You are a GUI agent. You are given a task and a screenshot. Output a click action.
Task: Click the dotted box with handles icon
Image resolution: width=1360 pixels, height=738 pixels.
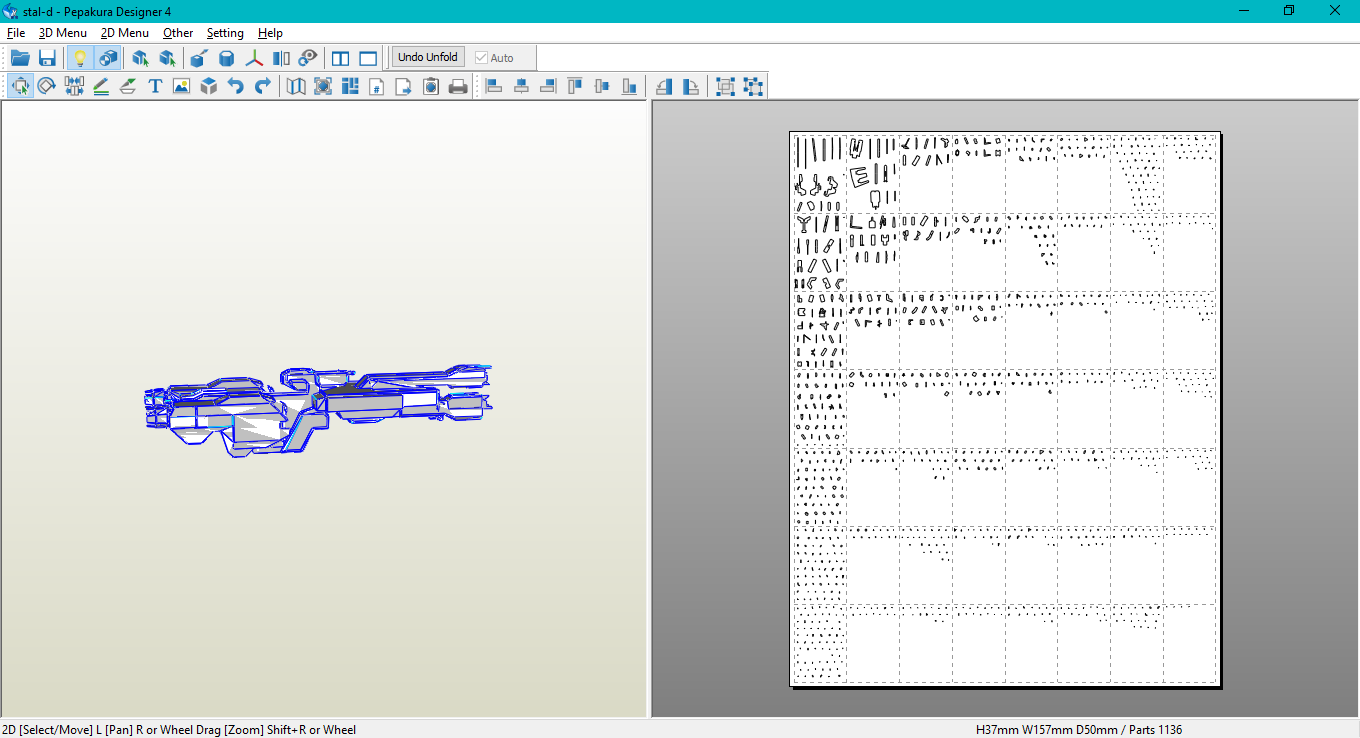tap(753, 86)
